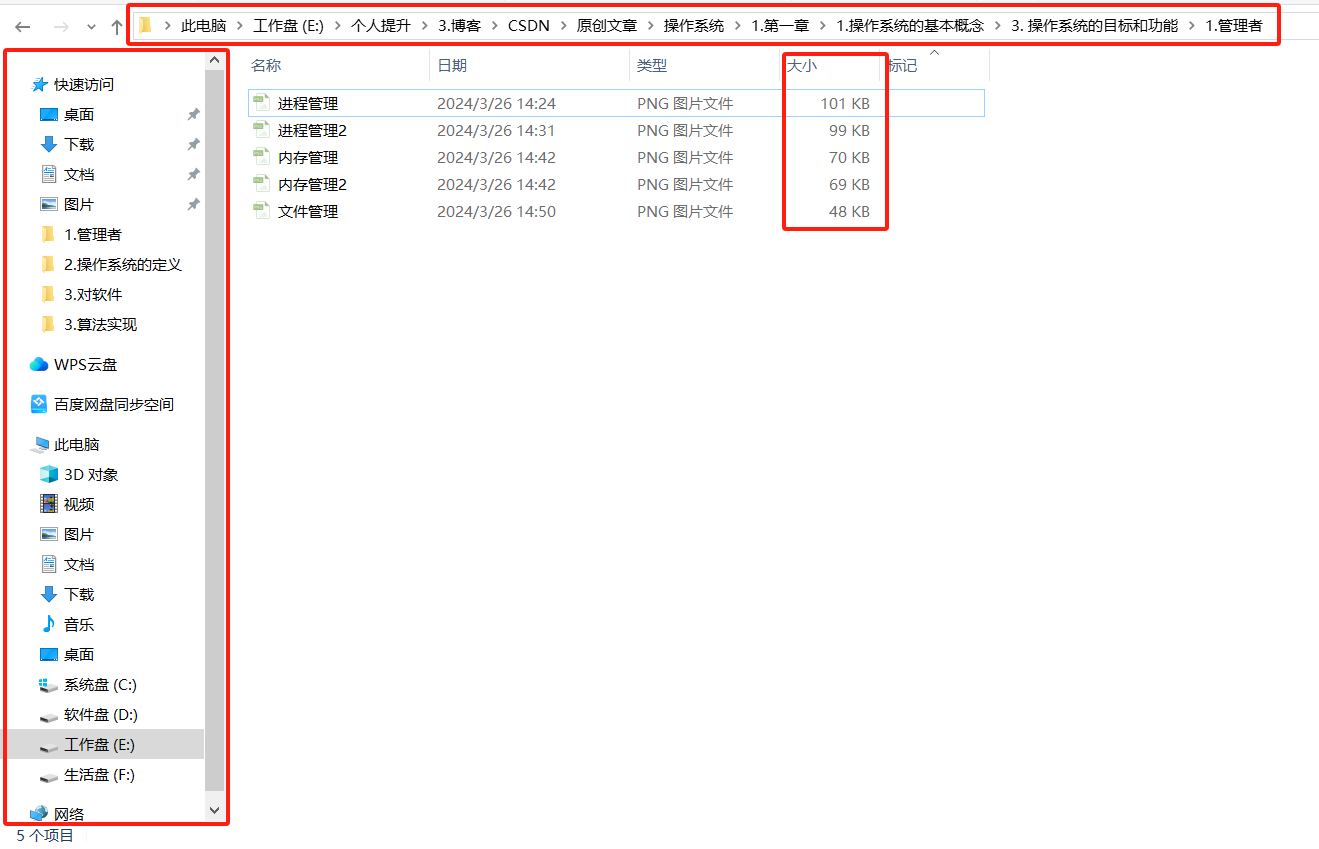Click the WPS云盘 cloud icon
This screenshot has width=1319, height=849.
click(39, 365)
